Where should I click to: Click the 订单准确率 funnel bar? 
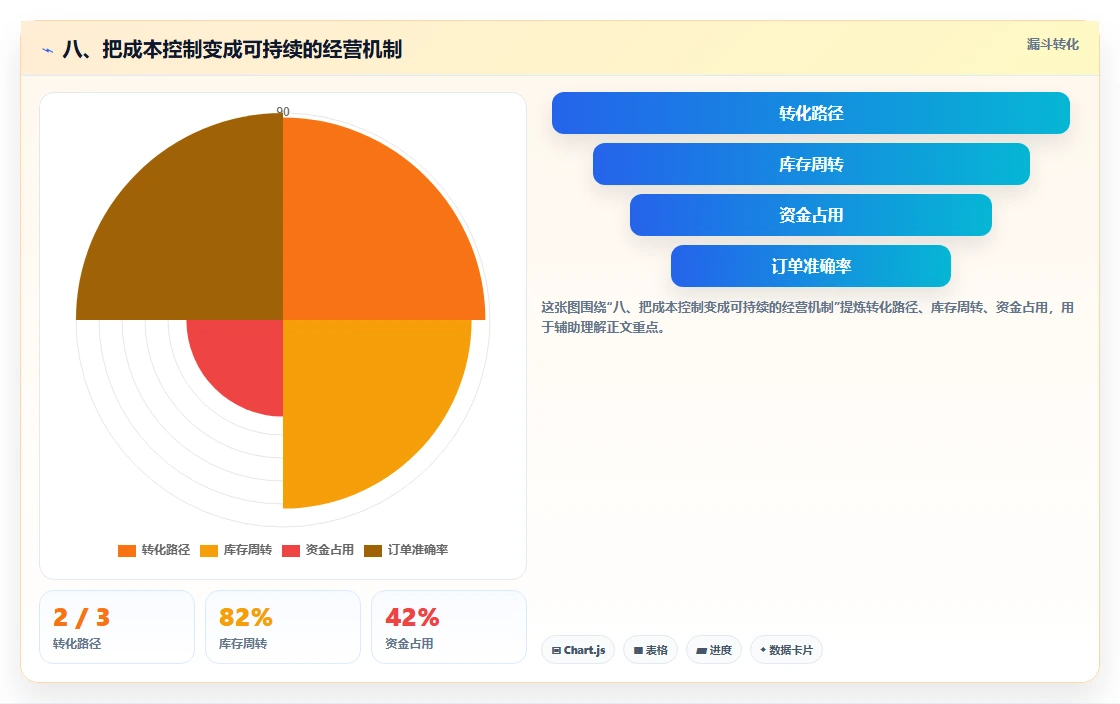(811, 266)
